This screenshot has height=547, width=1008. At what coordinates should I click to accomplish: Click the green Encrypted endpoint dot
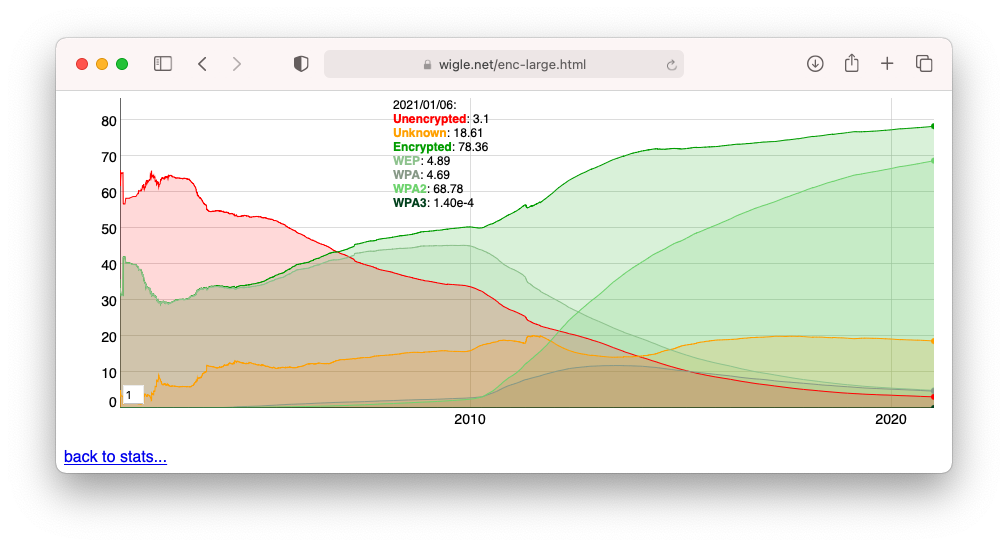932,126
